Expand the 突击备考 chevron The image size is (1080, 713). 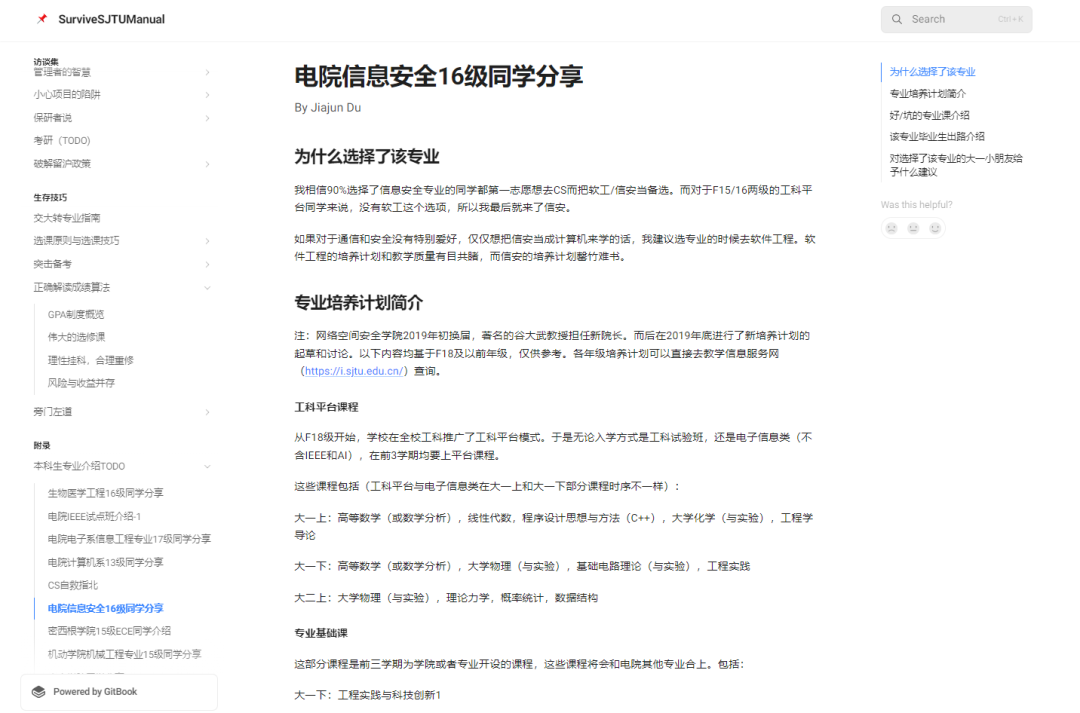click(207, 265)
